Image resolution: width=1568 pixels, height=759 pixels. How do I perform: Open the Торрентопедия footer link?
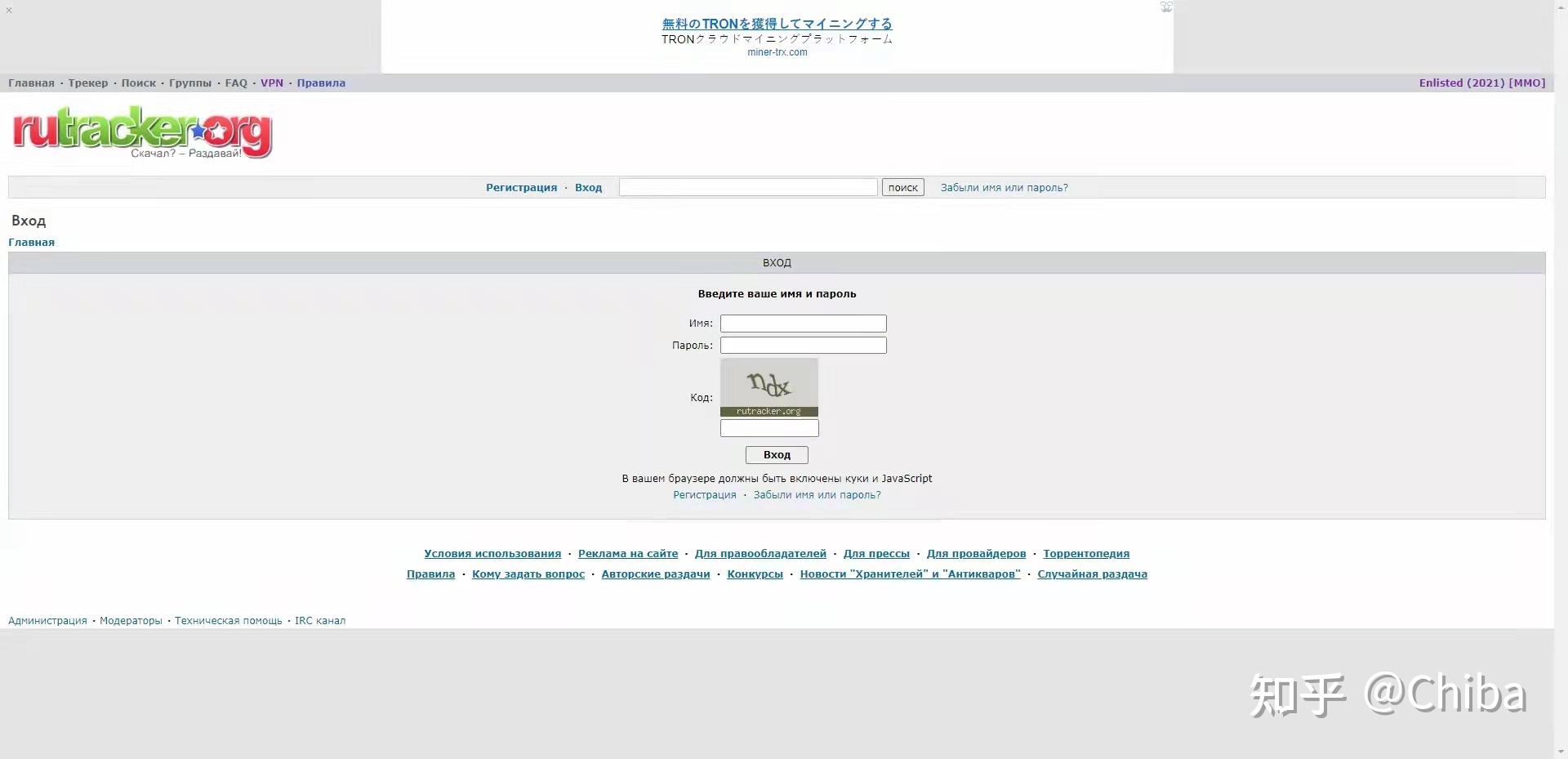(x=1086, y=553)
